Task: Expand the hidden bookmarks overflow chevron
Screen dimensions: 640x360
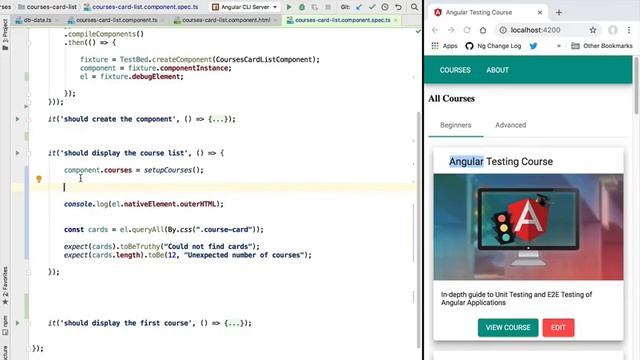Action: (x=558, y=46)
